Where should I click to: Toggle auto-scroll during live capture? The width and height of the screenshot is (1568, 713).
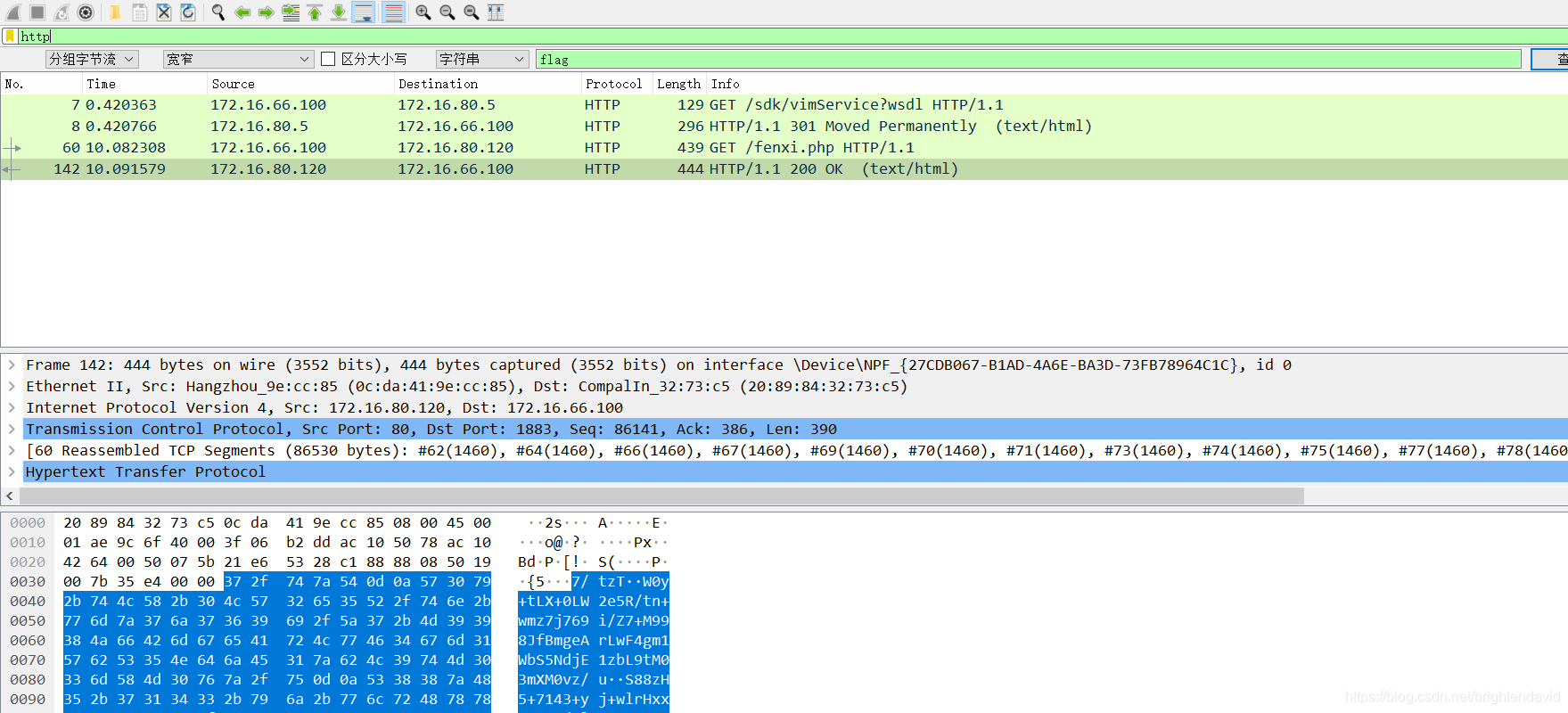point(363,12)
